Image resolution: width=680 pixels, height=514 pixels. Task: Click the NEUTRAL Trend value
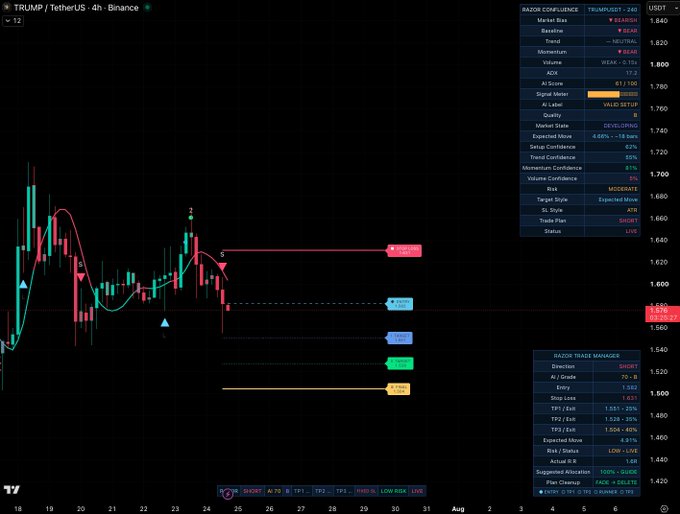(622, 41)
